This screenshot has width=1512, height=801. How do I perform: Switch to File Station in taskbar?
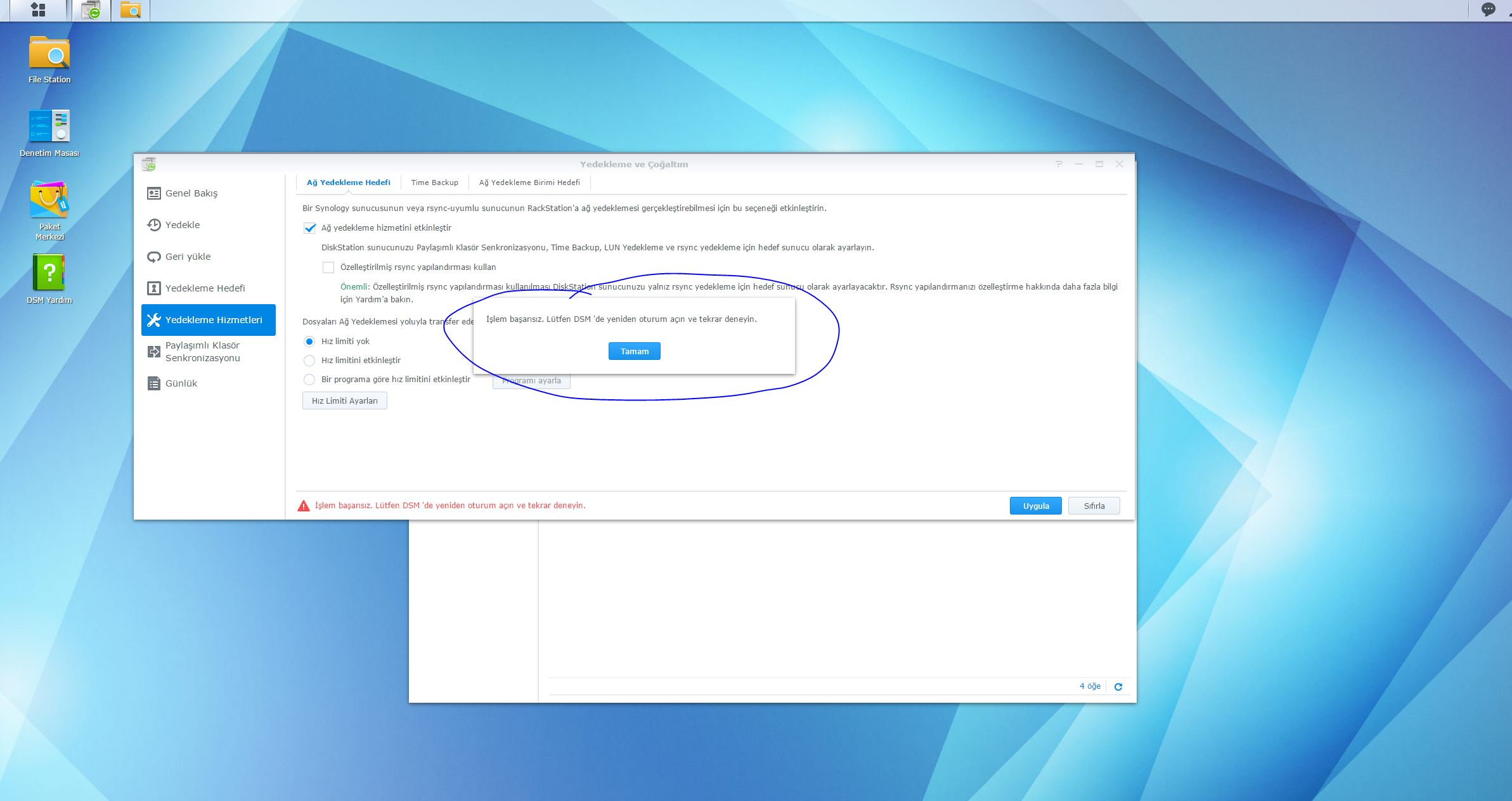coord(130,10)
